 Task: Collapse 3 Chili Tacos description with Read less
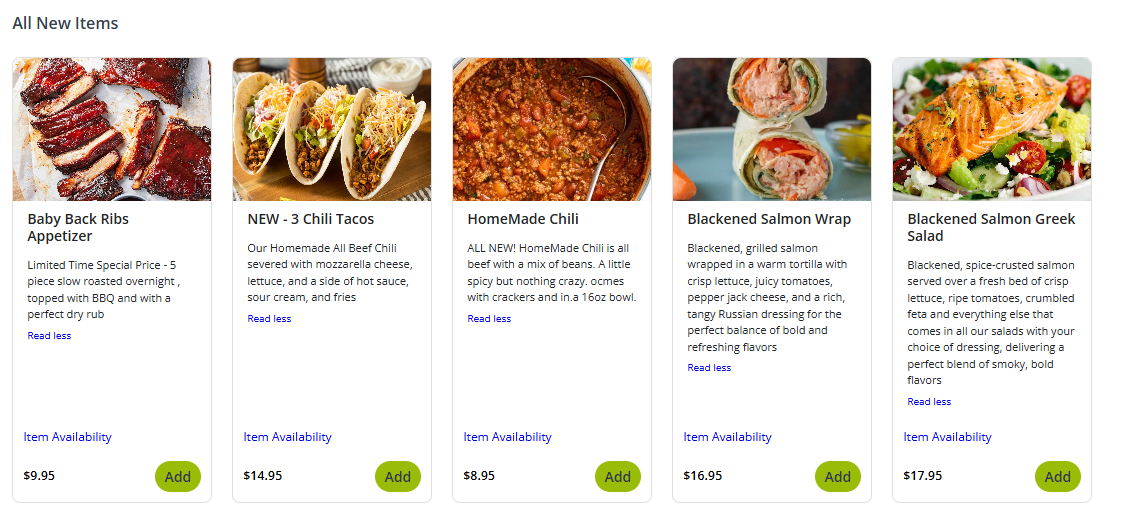point(269,319)
